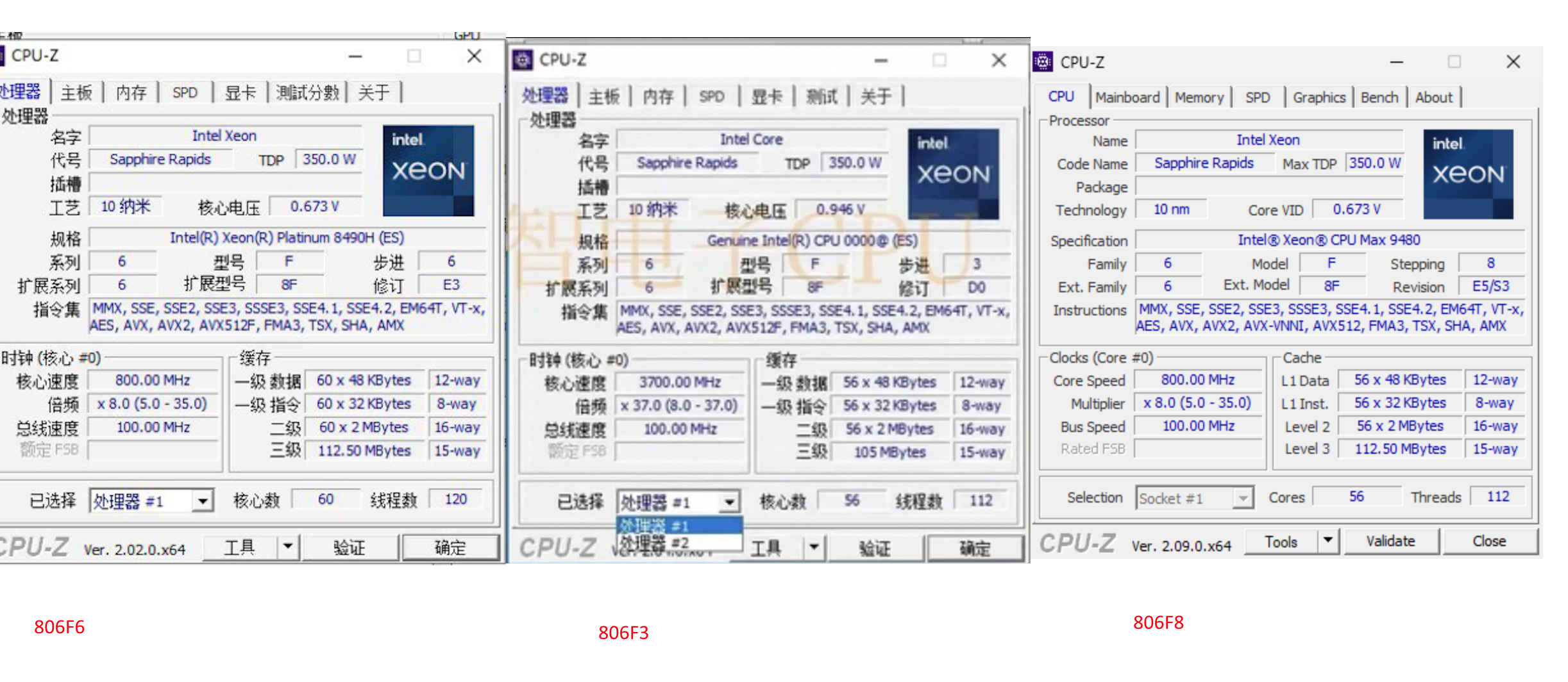Viewport: 1568px width, 682px height.
Task: Click the CPU-Z app icon in the English window title bar
Action: pyautogui.click(x=1043, y=62)
